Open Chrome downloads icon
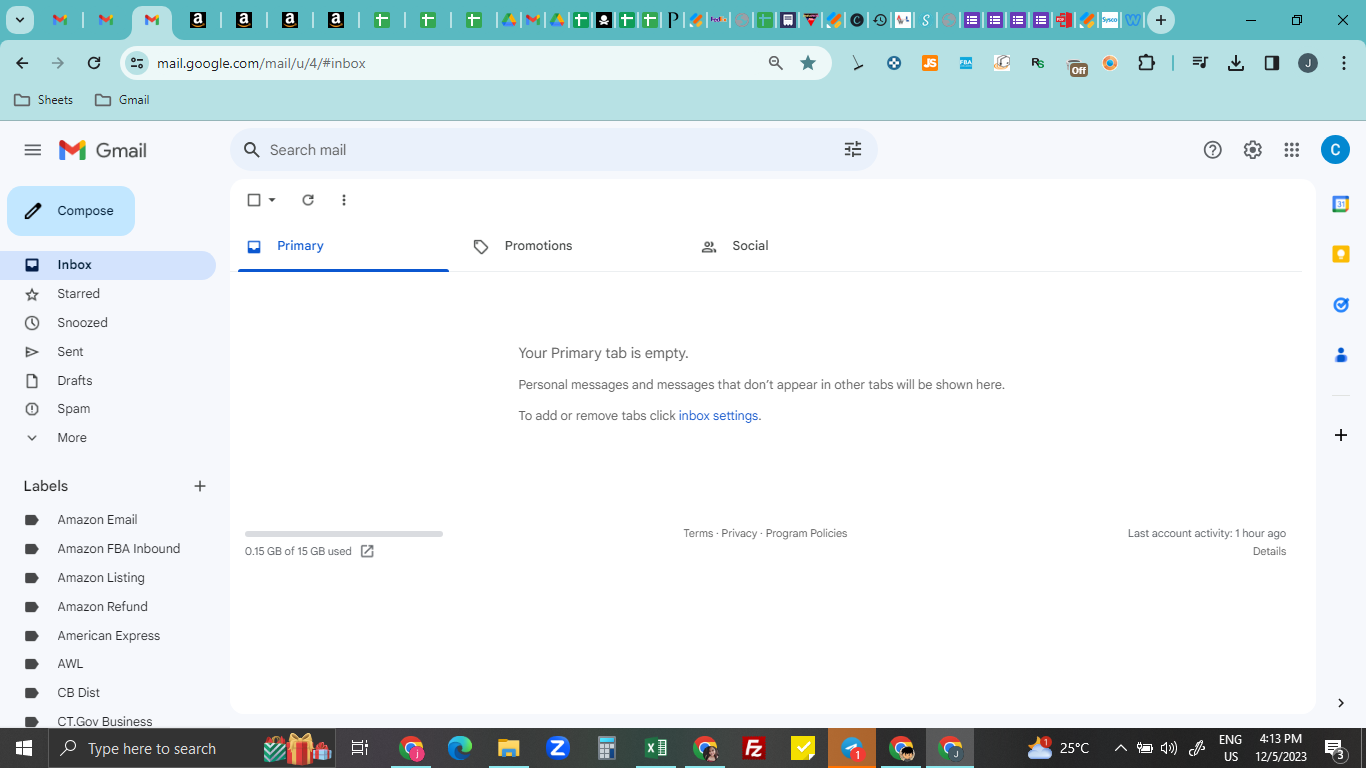Screen dimensions: 1366x768 [1236, 63]
